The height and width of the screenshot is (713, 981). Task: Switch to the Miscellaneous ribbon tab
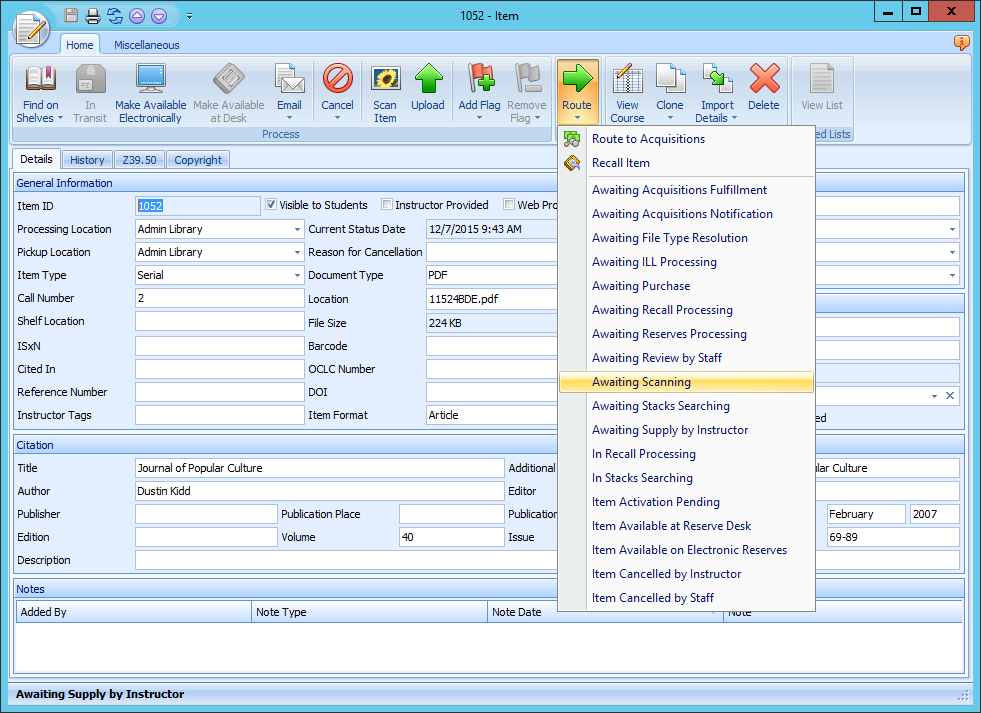(x=146, y=45)
